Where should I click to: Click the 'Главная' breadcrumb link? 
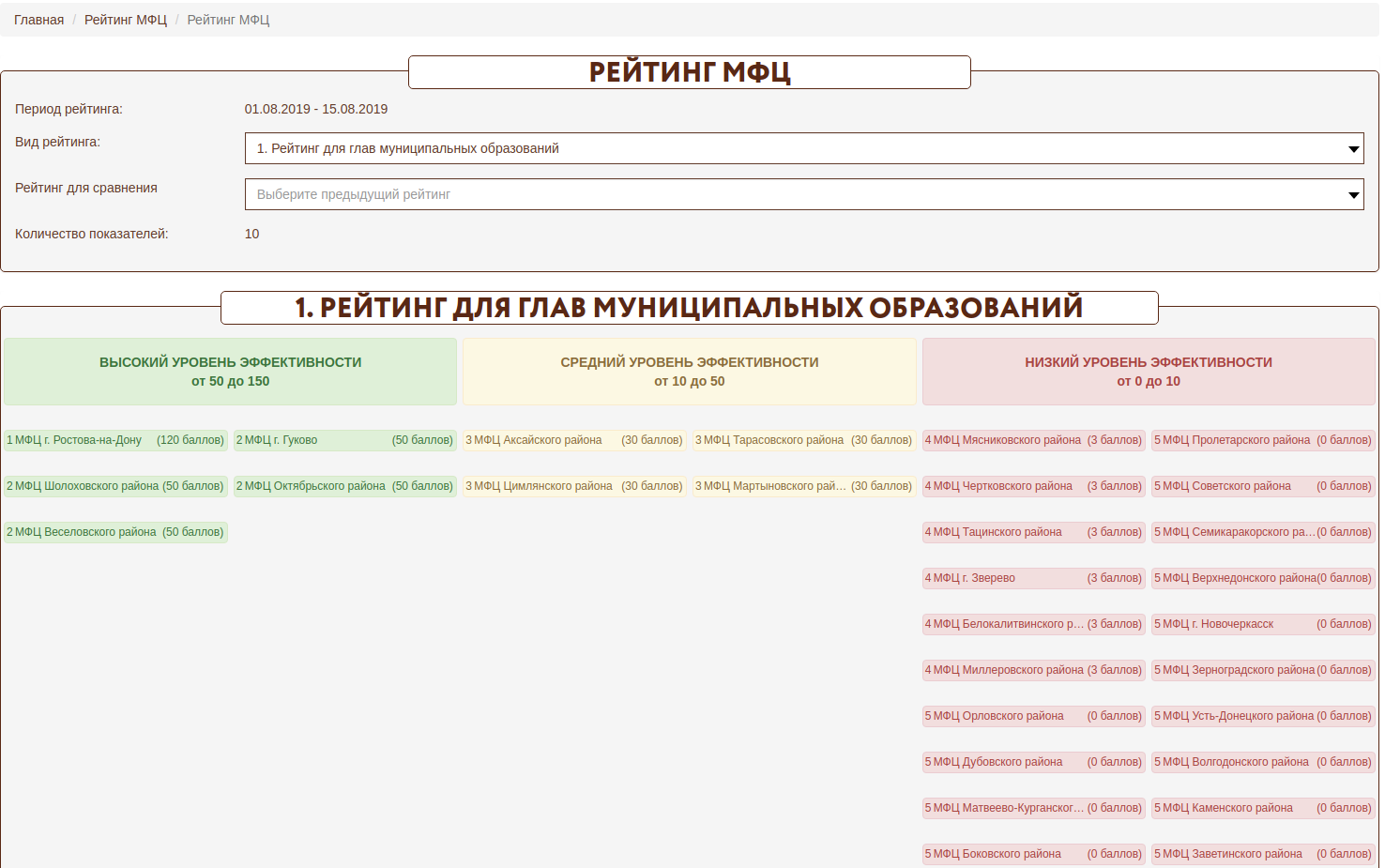38,20
